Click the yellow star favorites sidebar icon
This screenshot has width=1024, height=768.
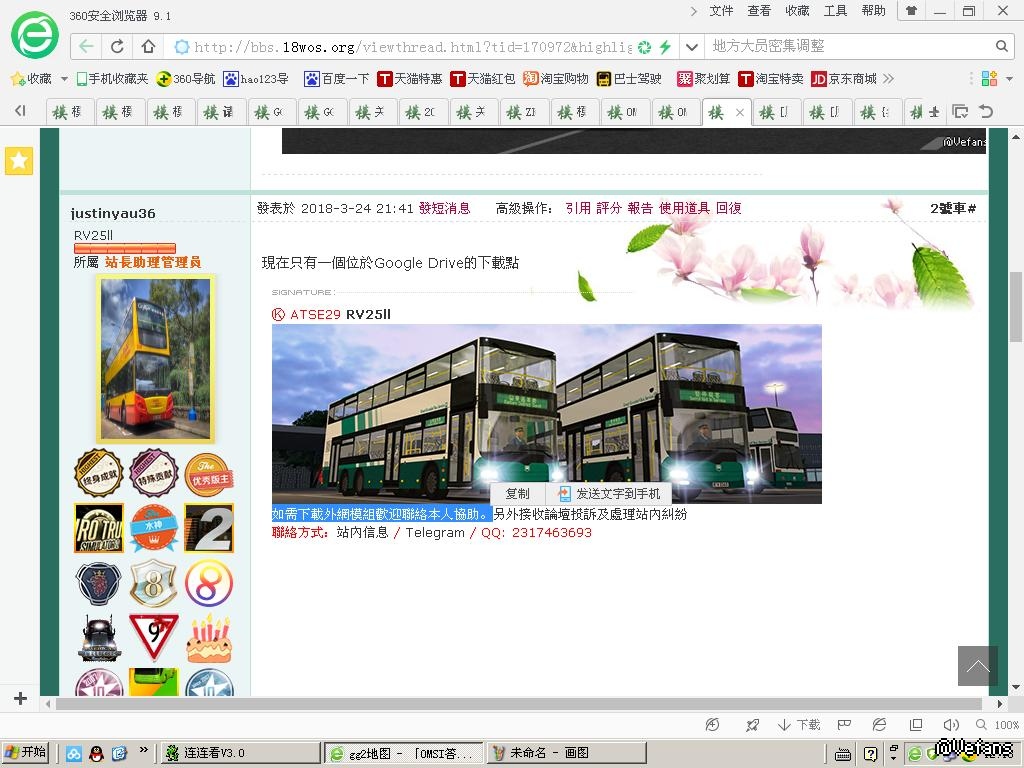[19, 160]
